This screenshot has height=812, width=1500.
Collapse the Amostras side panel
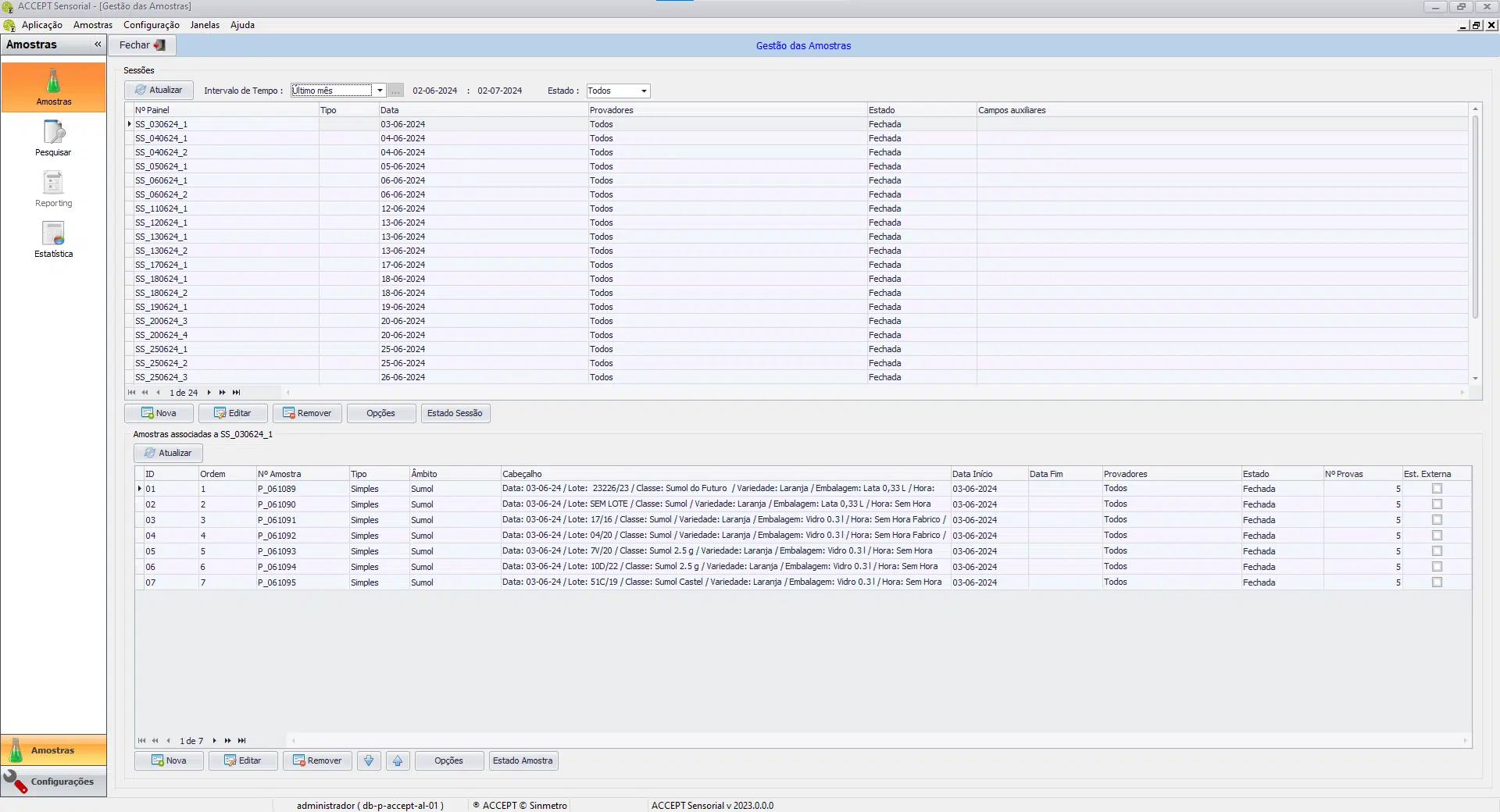[98, 45]
